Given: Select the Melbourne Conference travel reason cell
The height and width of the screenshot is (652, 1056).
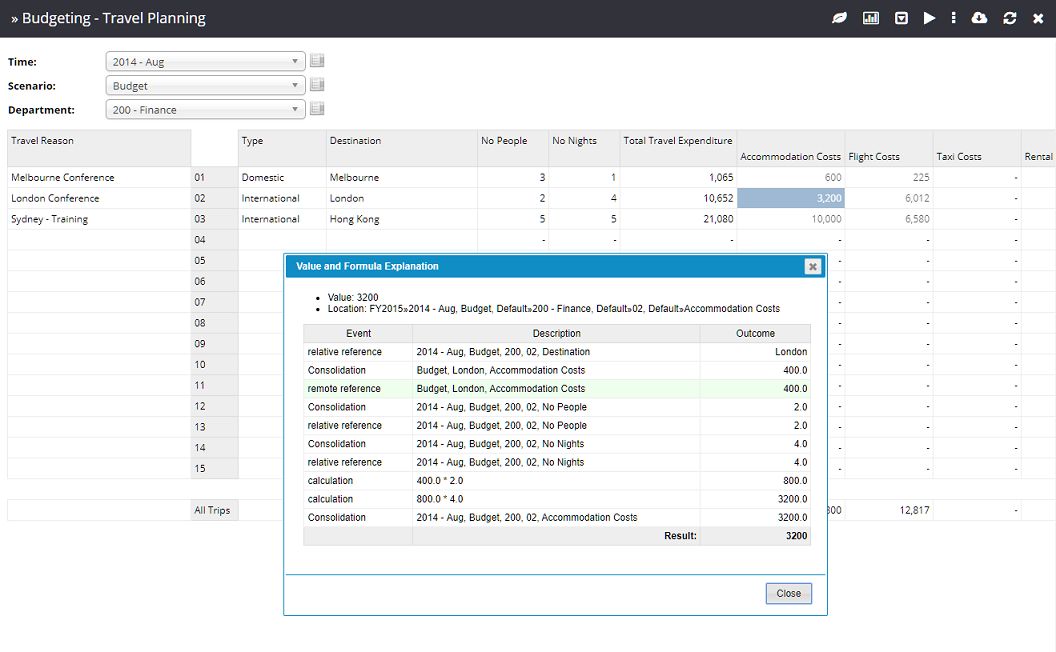Looking at the screenshot, I should coord(99,177).
